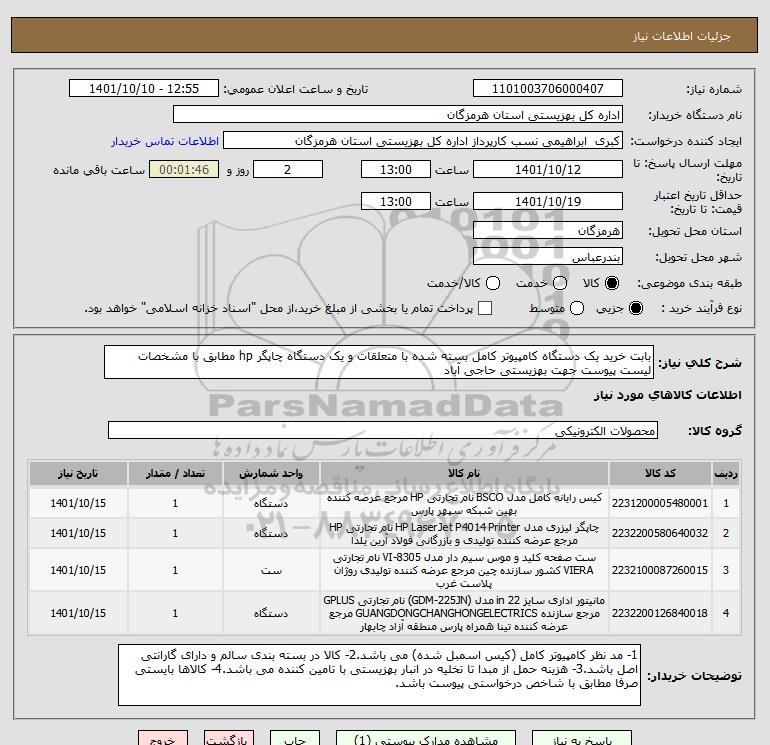
Task: Click unit ست in row 3
Action: click(x=271, y=571)
